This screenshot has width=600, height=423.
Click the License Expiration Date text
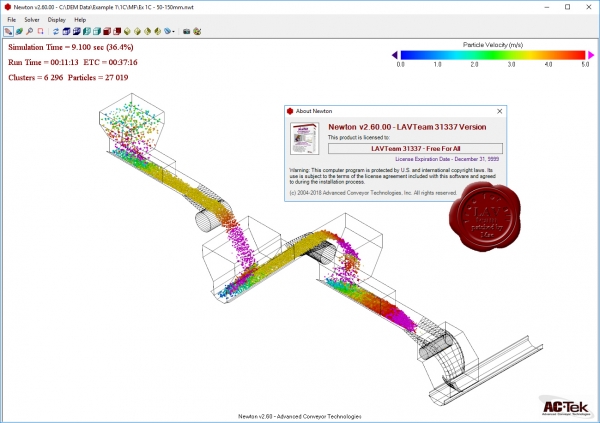[x=447, y=159]
